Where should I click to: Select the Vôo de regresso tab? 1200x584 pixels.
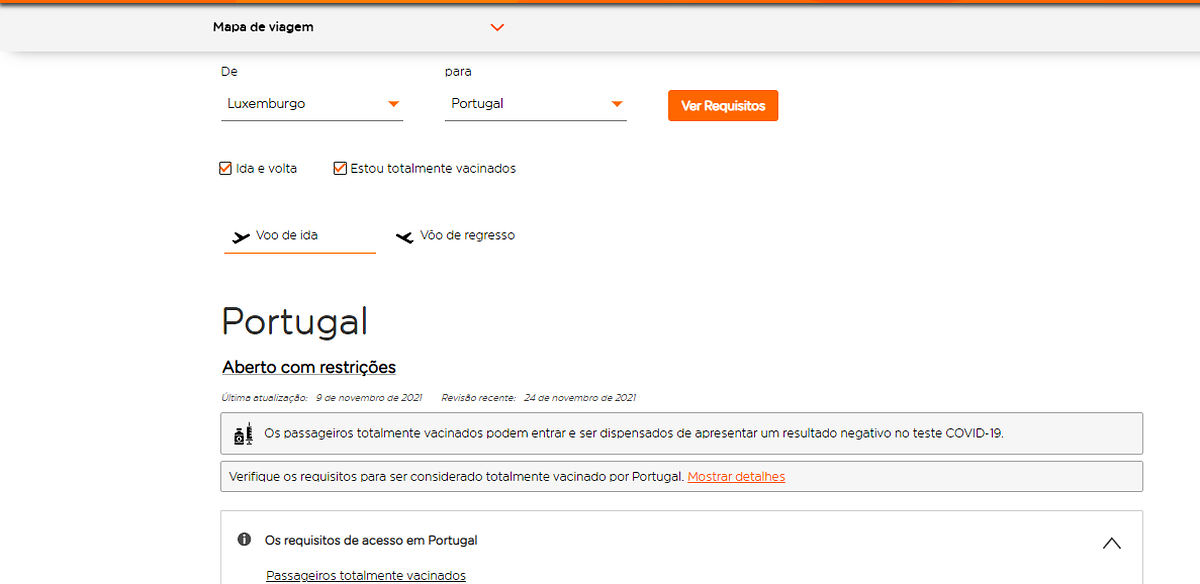pyautogui.click(x=467, y=236)
